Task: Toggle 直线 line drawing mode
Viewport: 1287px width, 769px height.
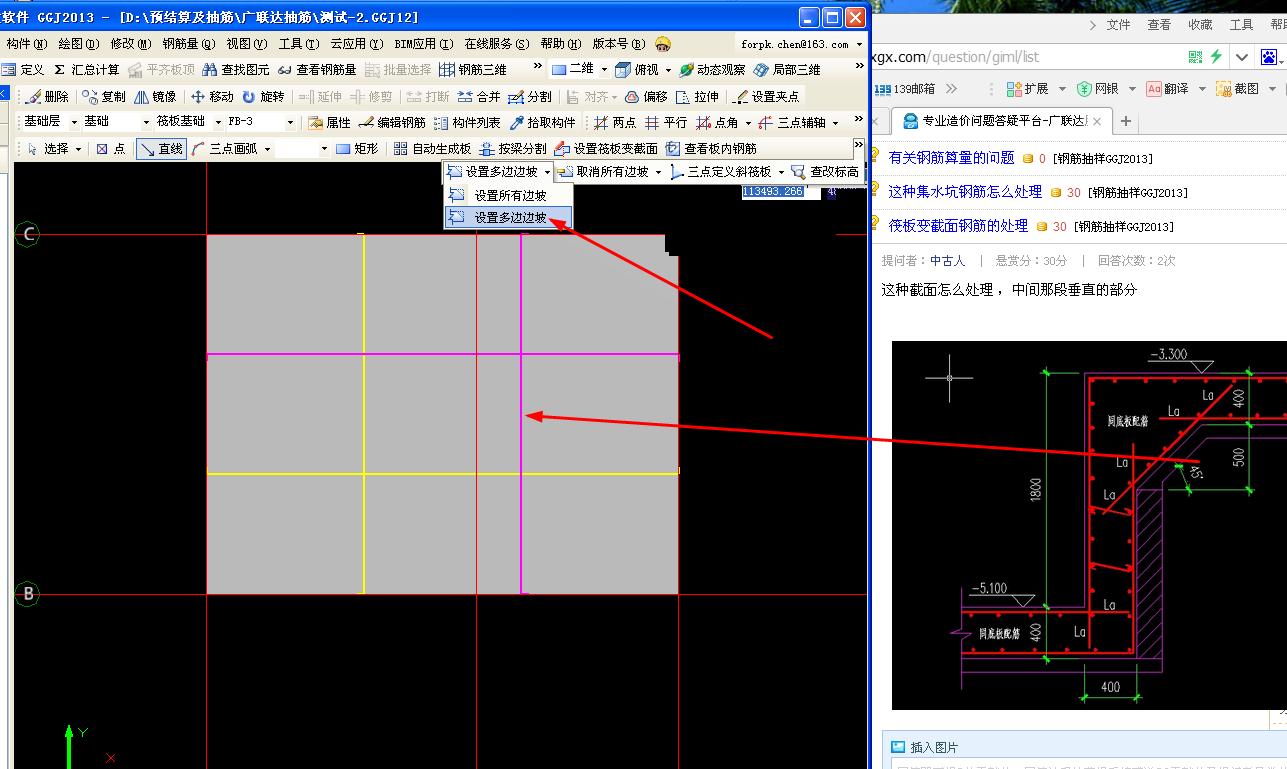Action: pos(161,148)
